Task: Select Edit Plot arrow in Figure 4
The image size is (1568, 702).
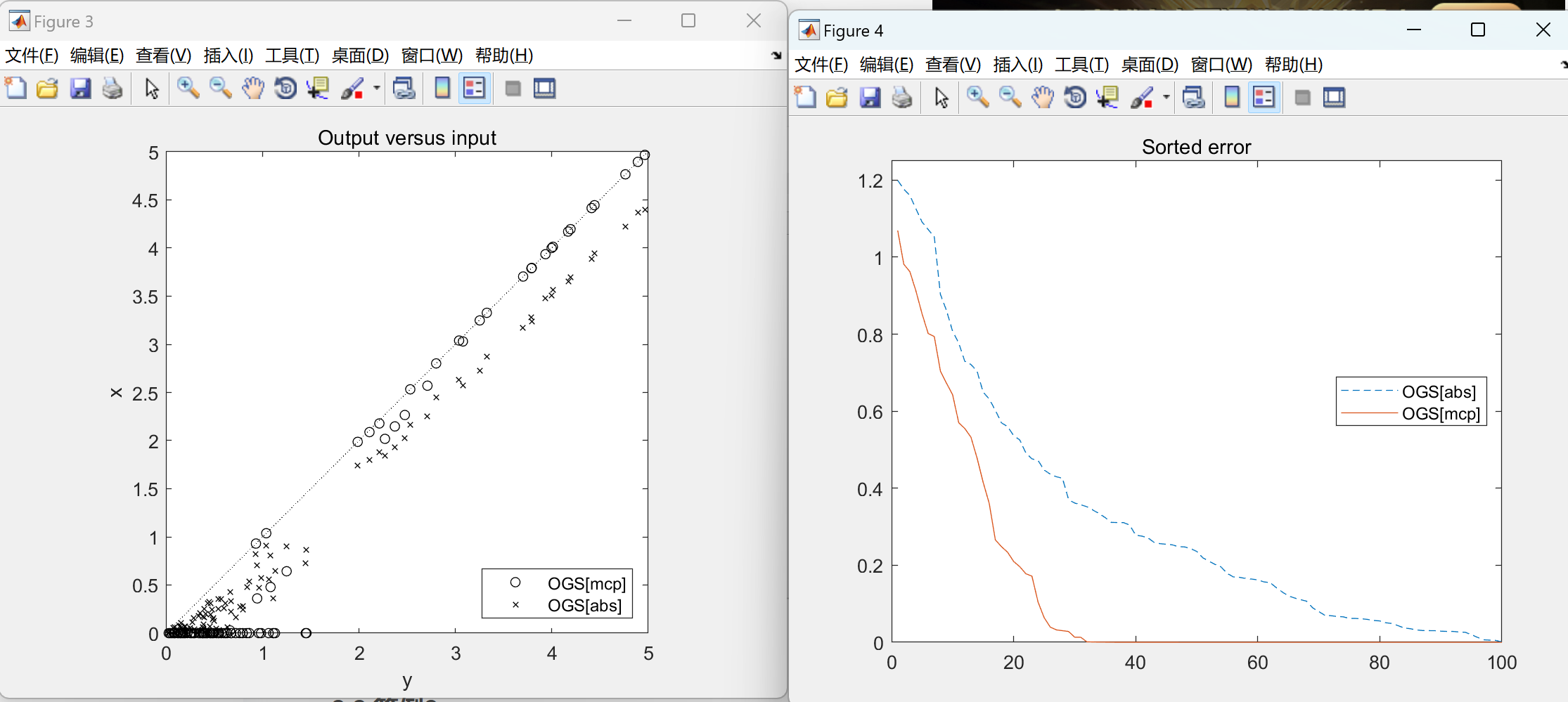Action: tap(941, 98)
